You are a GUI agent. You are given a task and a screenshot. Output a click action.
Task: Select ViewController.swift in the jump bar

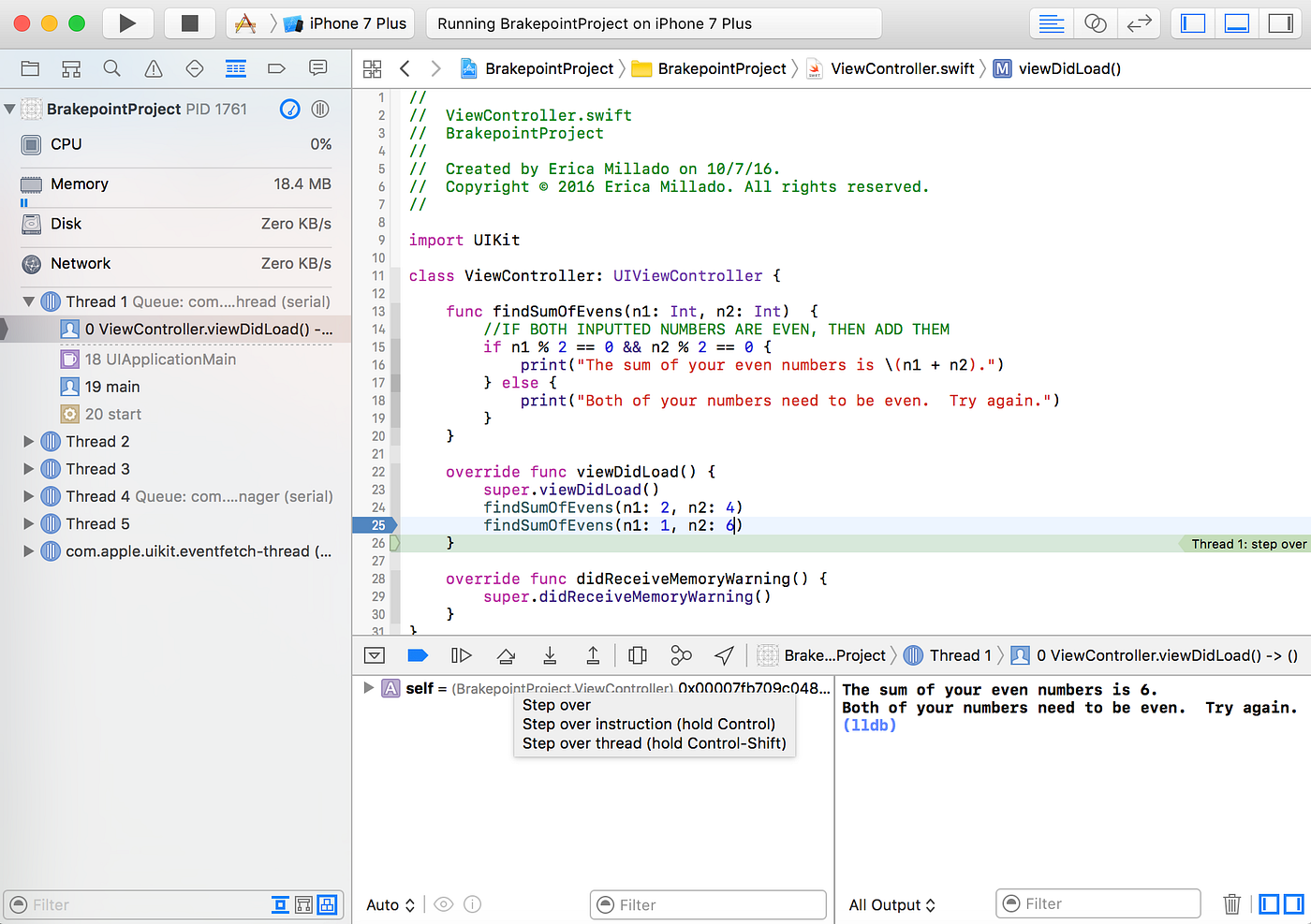tap(902, 68)
